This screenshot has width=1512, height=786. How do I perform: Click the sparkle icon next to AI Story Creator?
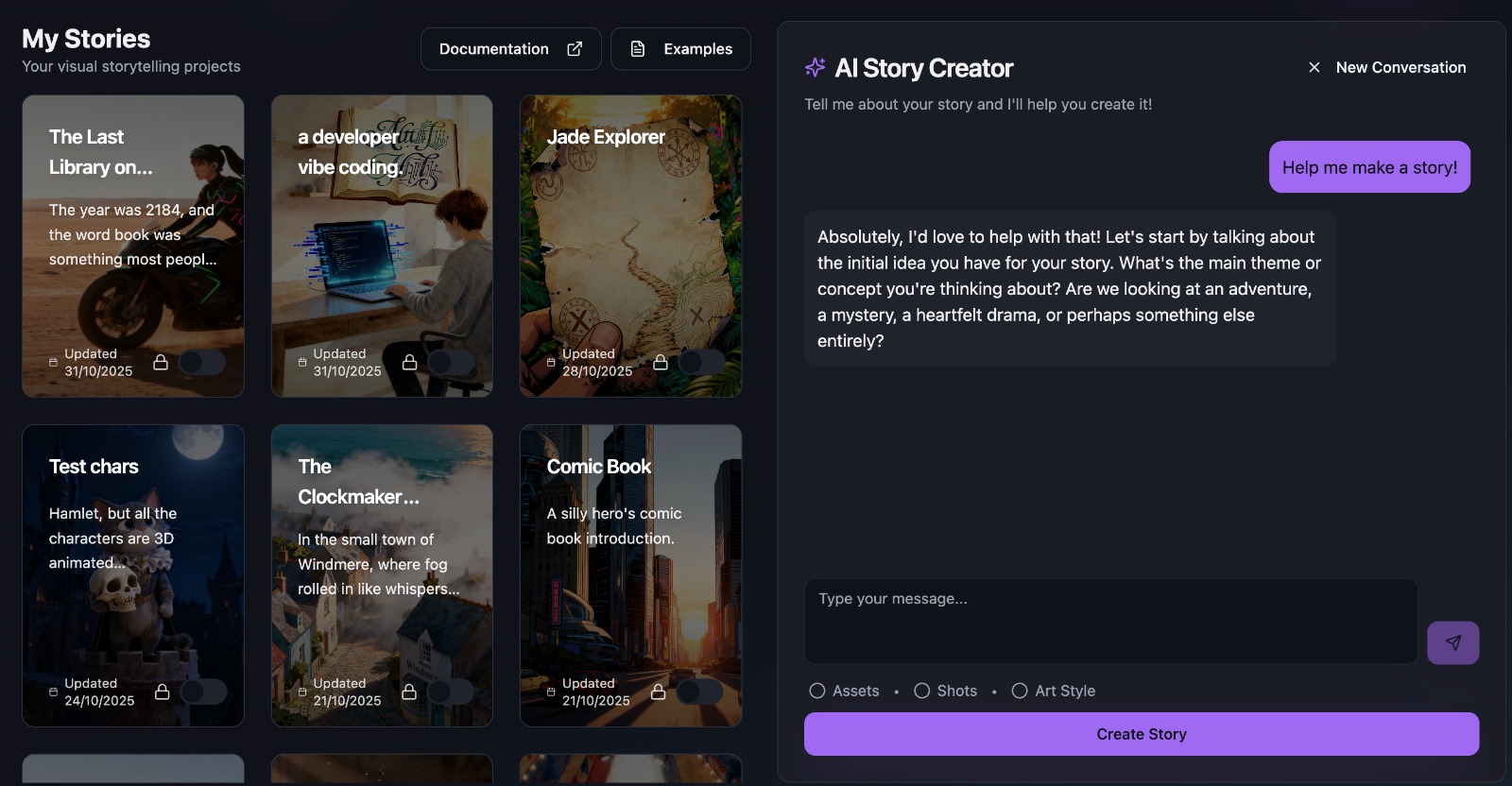tap(816, 67)
